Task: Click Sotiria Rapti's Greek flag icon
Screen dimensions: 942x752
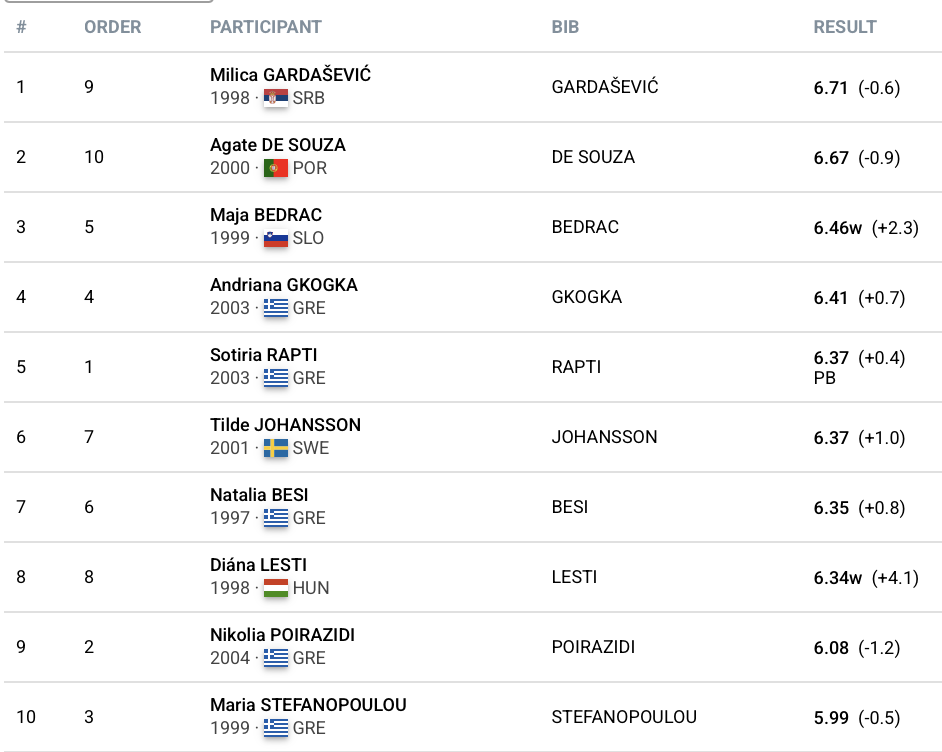Action: tap(275, 378)
